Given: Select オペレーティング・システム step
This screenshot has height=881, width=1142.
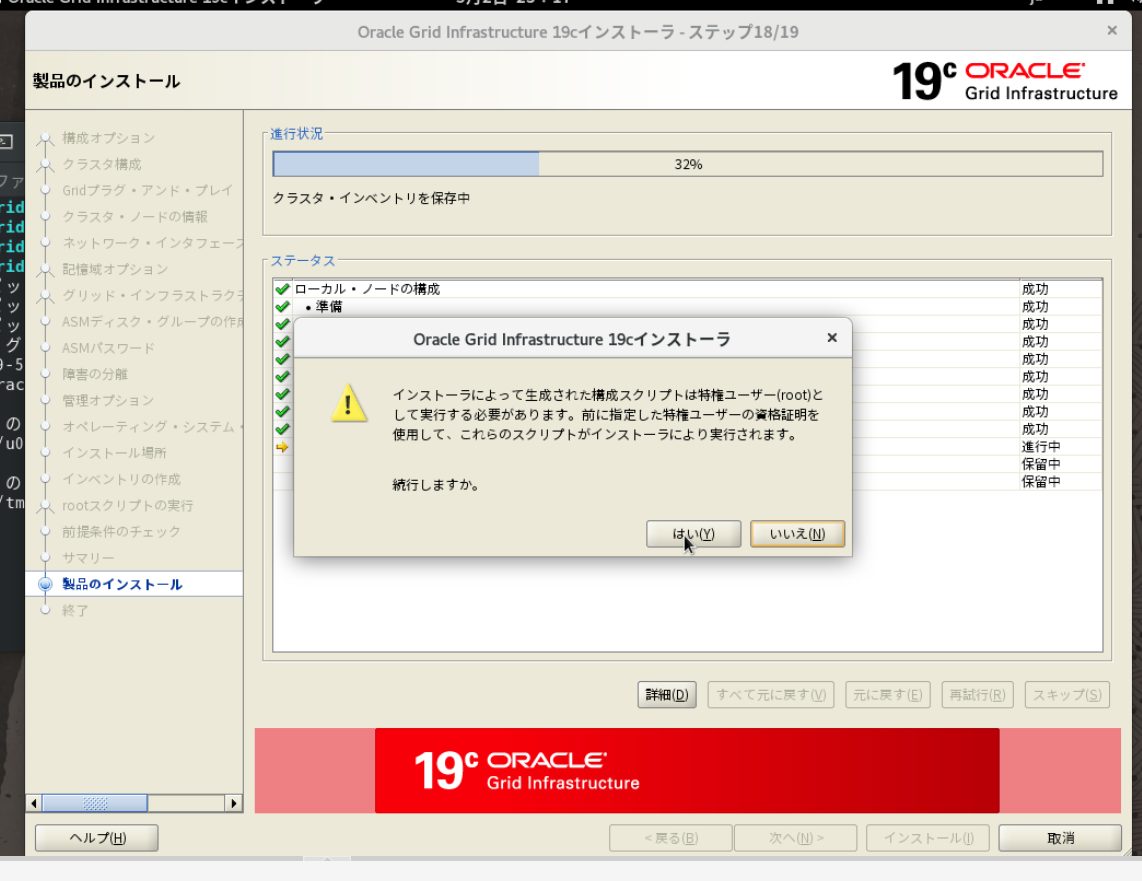Looking at the screenshot, I should pos(153,426).
